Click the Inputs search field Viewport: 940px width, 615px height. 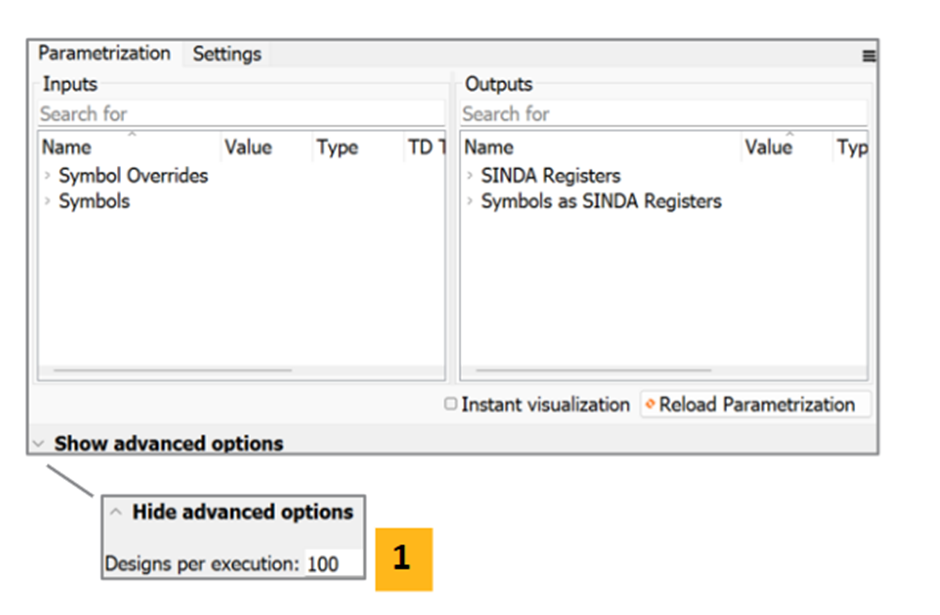click(240, 114)
